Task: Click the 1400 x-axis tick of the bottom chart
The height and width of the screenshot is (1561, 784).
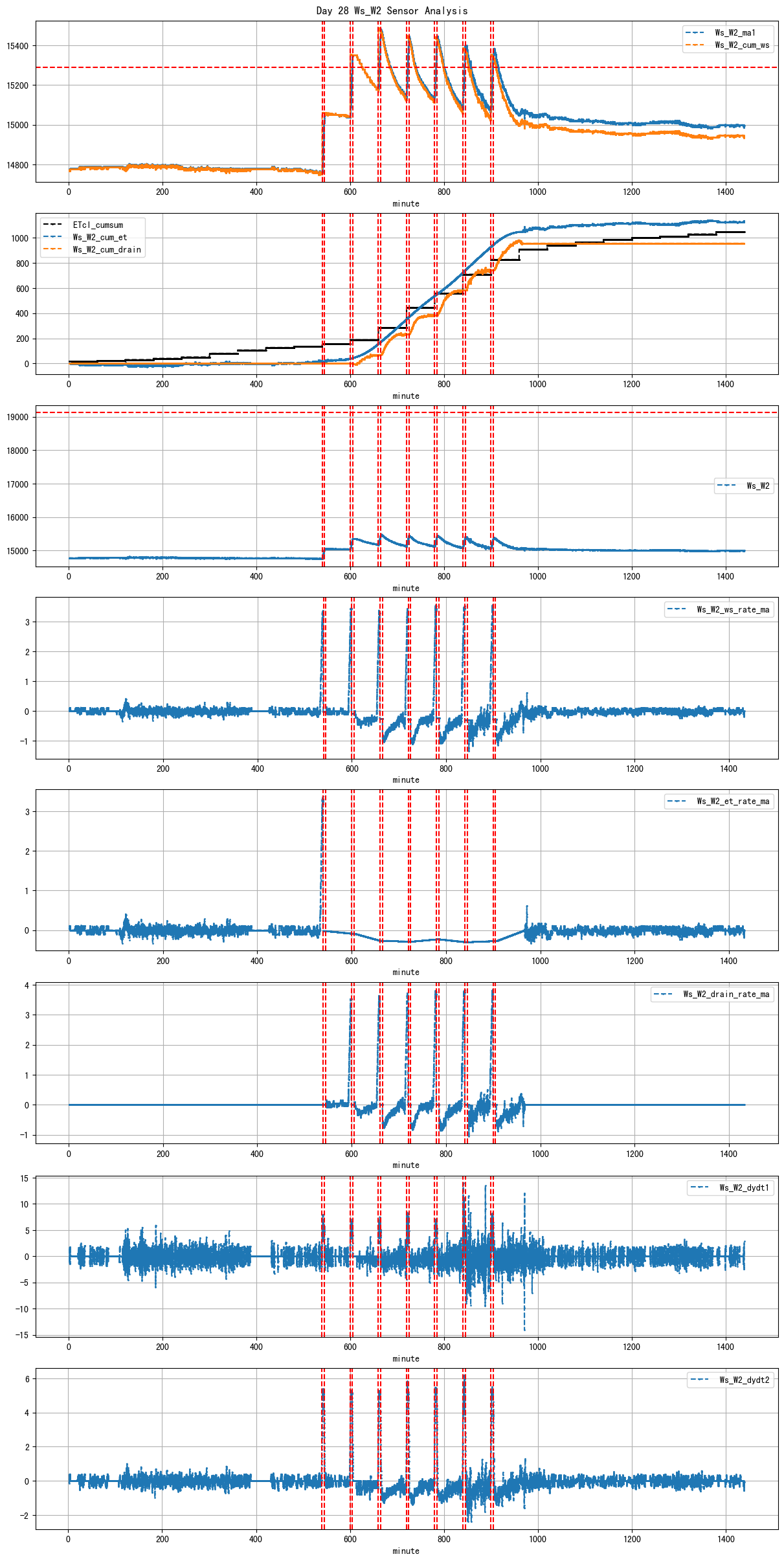Action: tap(726, 1539)
